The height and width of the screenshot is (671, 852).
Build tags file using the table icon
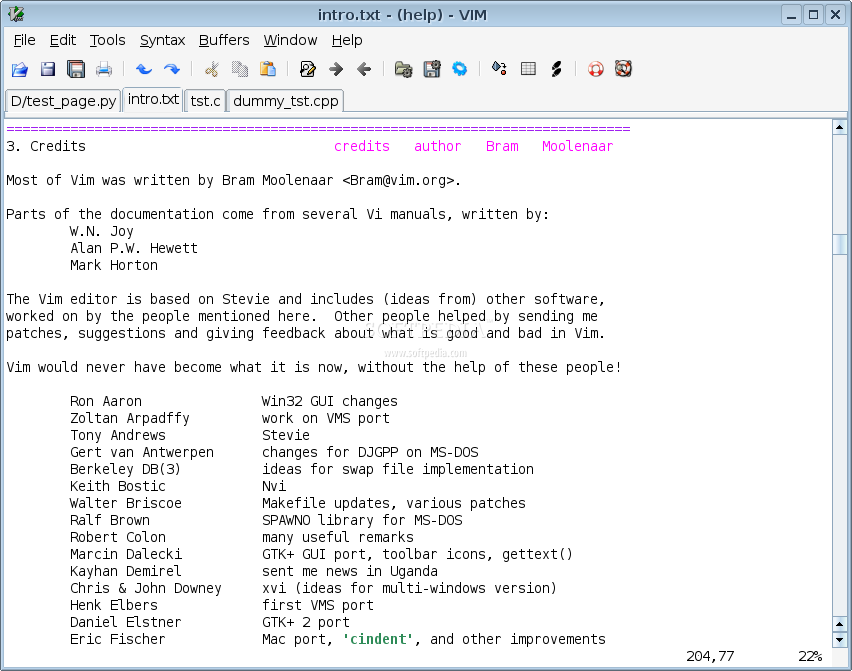tap(528, 69)
